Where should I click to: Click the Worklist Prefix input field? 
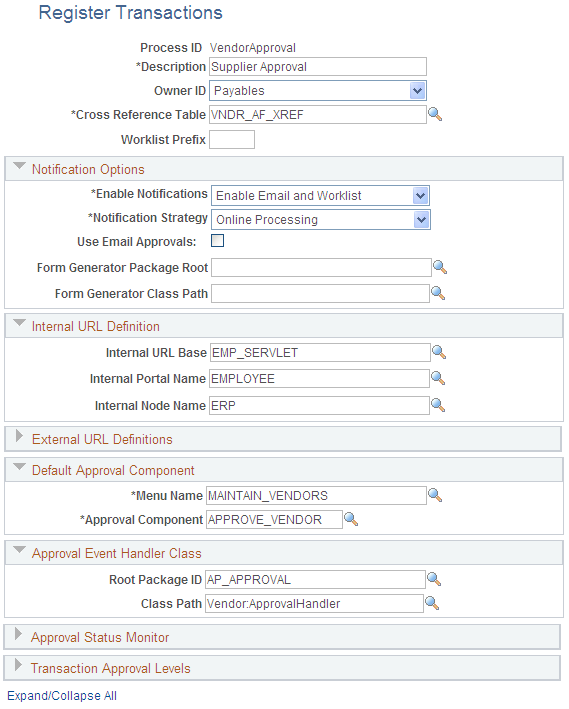click(232, 140)
